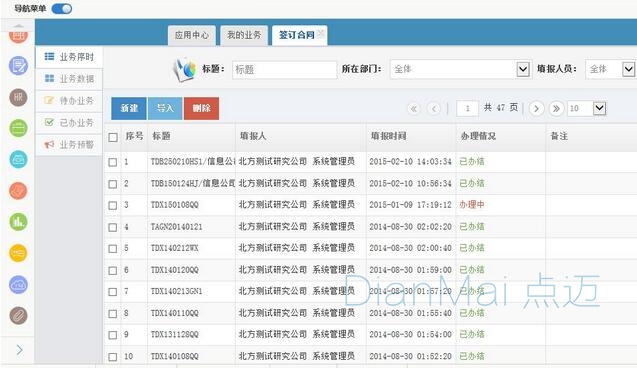Open the cyan tray sidebar icon
637x368 pixels.
(x=18, y=160)
